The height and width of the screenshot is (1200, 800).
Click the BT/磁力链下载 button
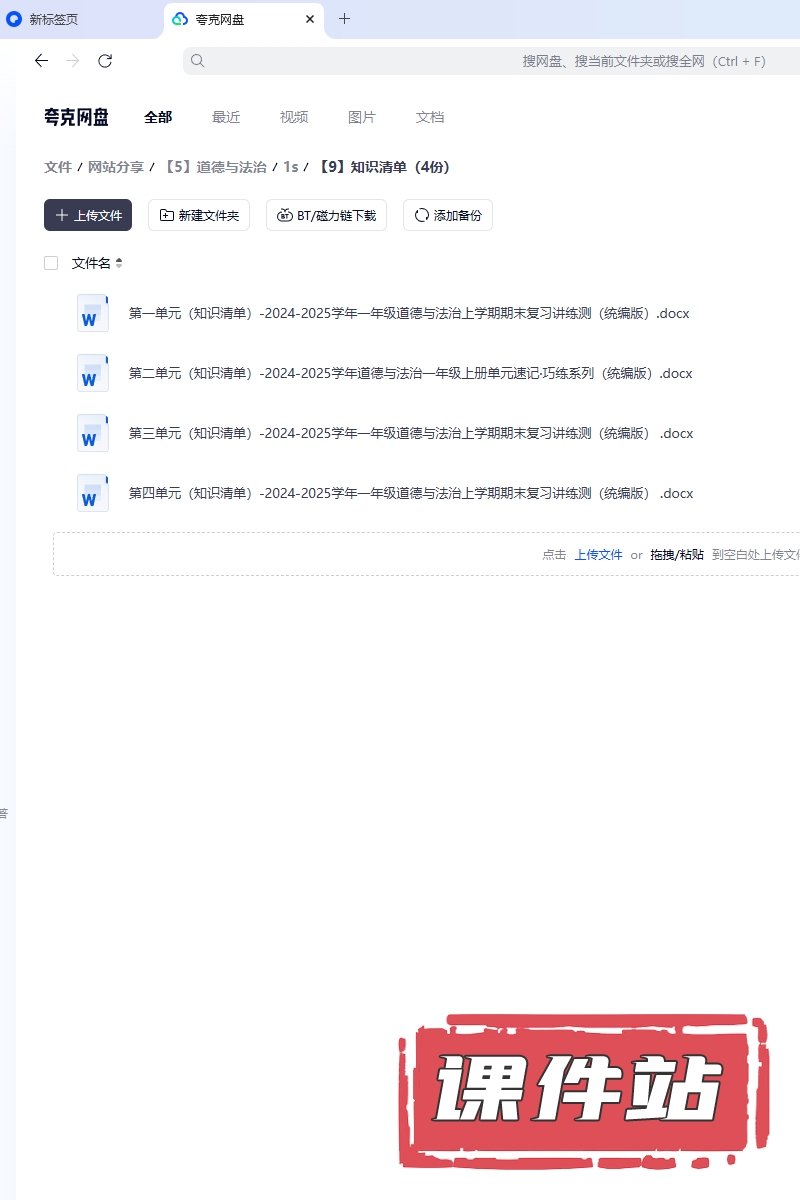coord(326,215)
